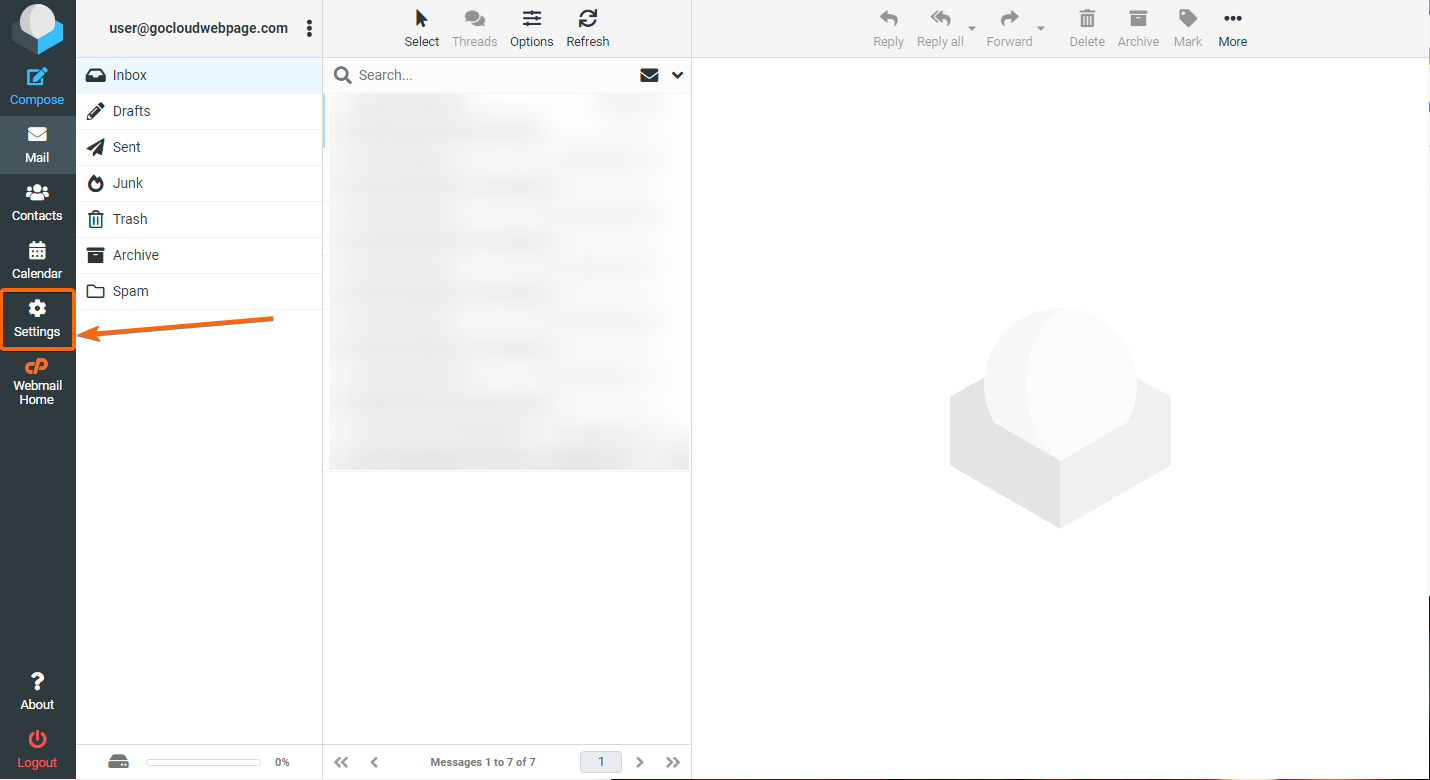Open the list Options toolbar icon
1430x780 pixels.
point(532,29)
